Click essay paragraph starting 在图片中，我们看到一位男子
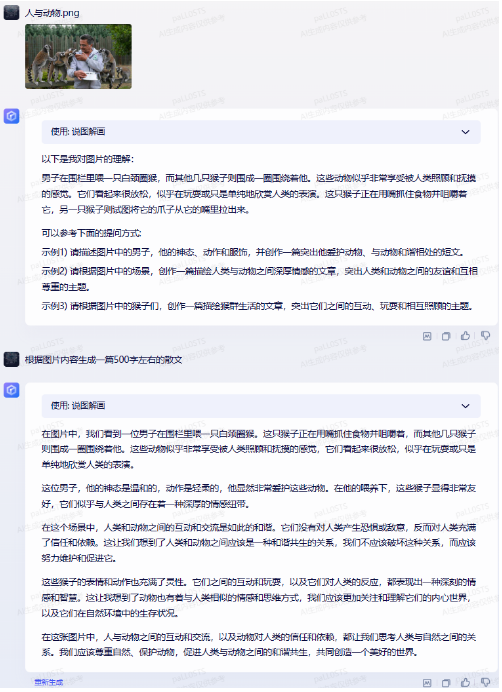The image size is (502, 692). click(x=259, y=449)
